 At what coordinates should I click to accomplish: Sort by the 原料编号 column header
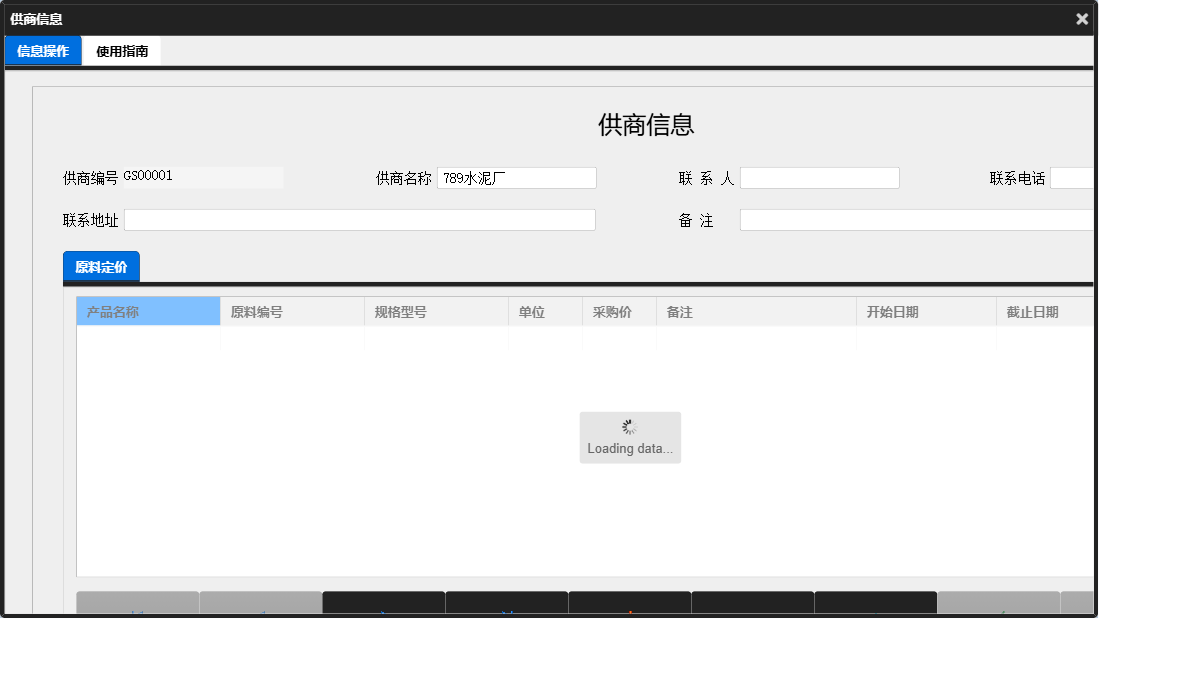(x=292, y=311)
